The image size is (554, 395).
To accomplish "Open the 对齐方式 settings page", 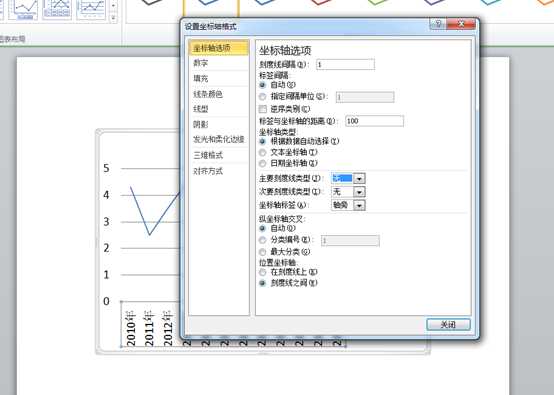I will (x=219, y=171).
